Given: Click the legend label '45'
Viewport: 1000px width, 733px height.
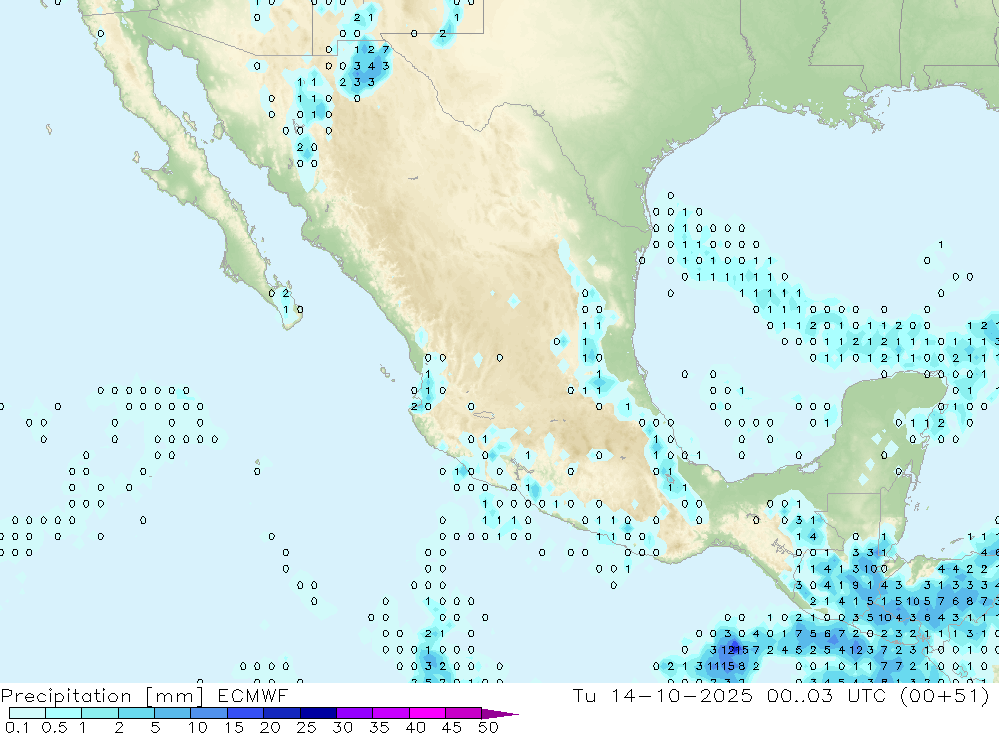Looking at the screenshot, I should click(452, 727).
